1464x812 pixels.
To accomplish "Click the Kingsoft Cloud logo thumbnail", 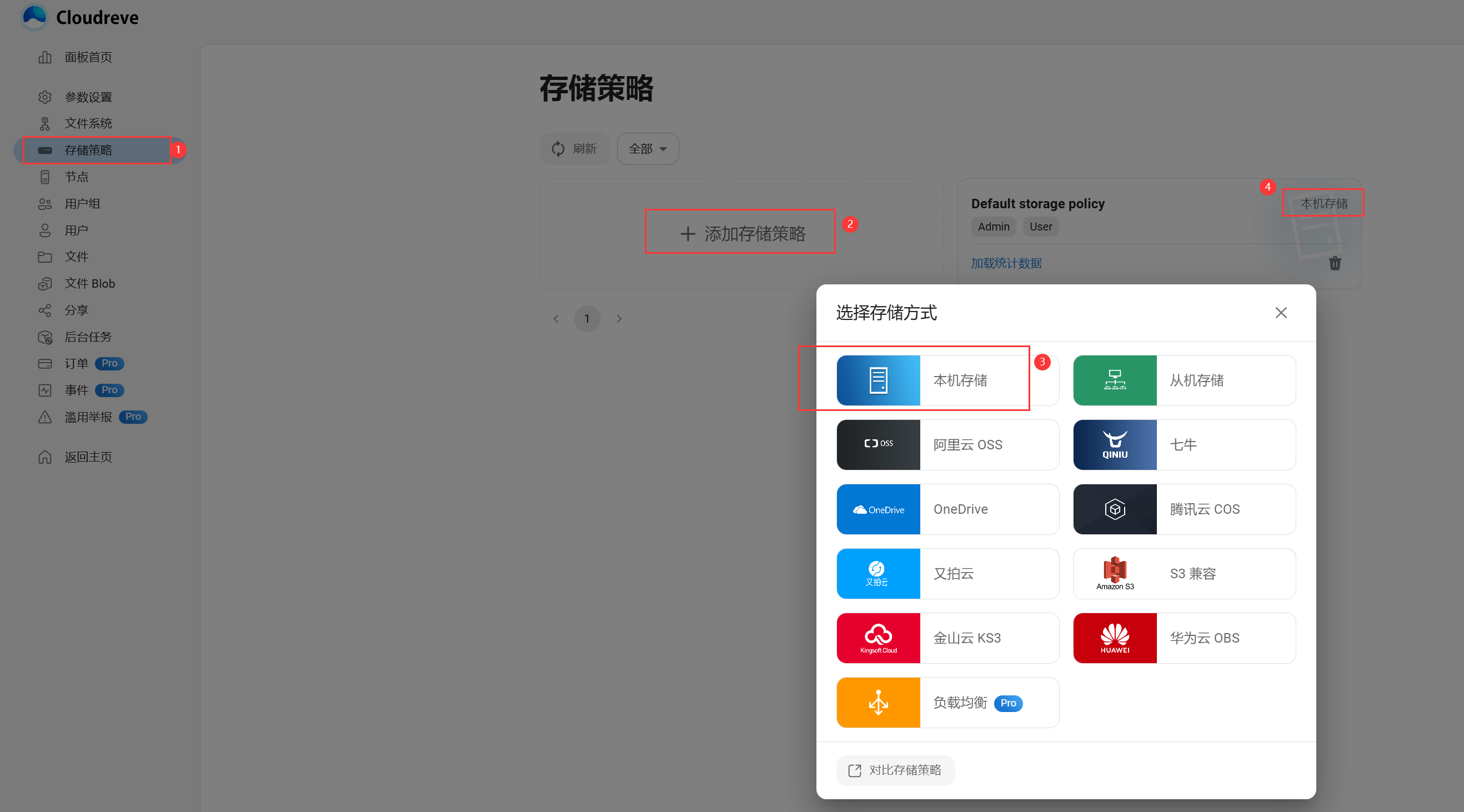I will click(x=878, y=638).
